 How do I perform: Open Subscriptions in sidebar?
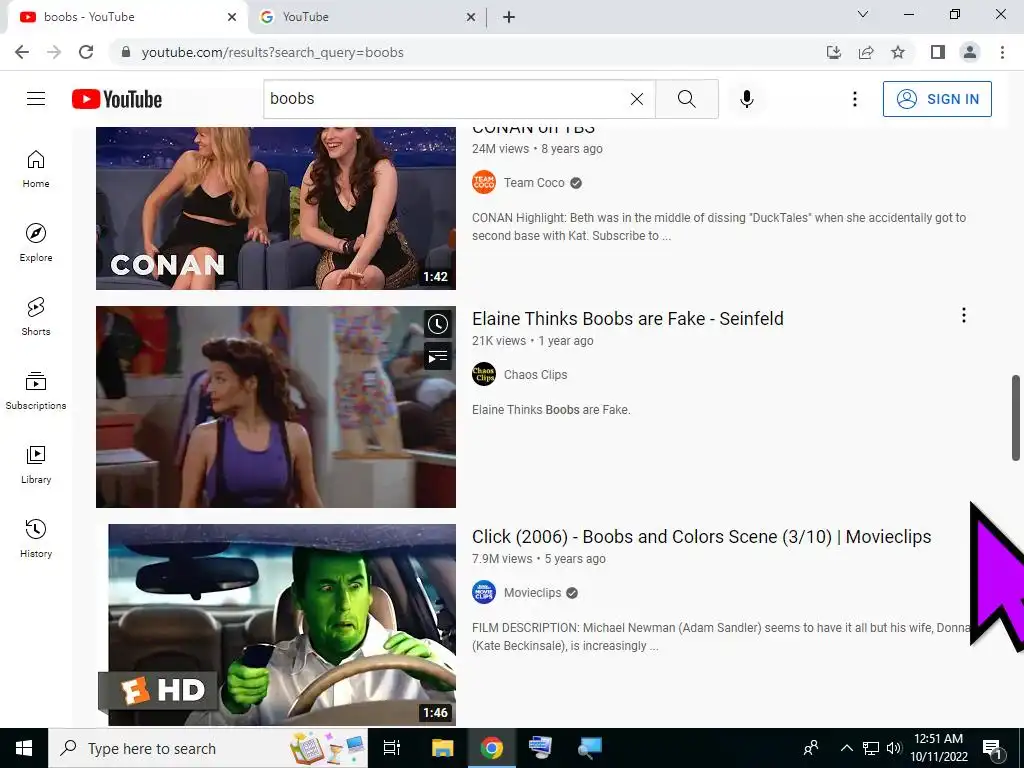(x=36, y=391)
